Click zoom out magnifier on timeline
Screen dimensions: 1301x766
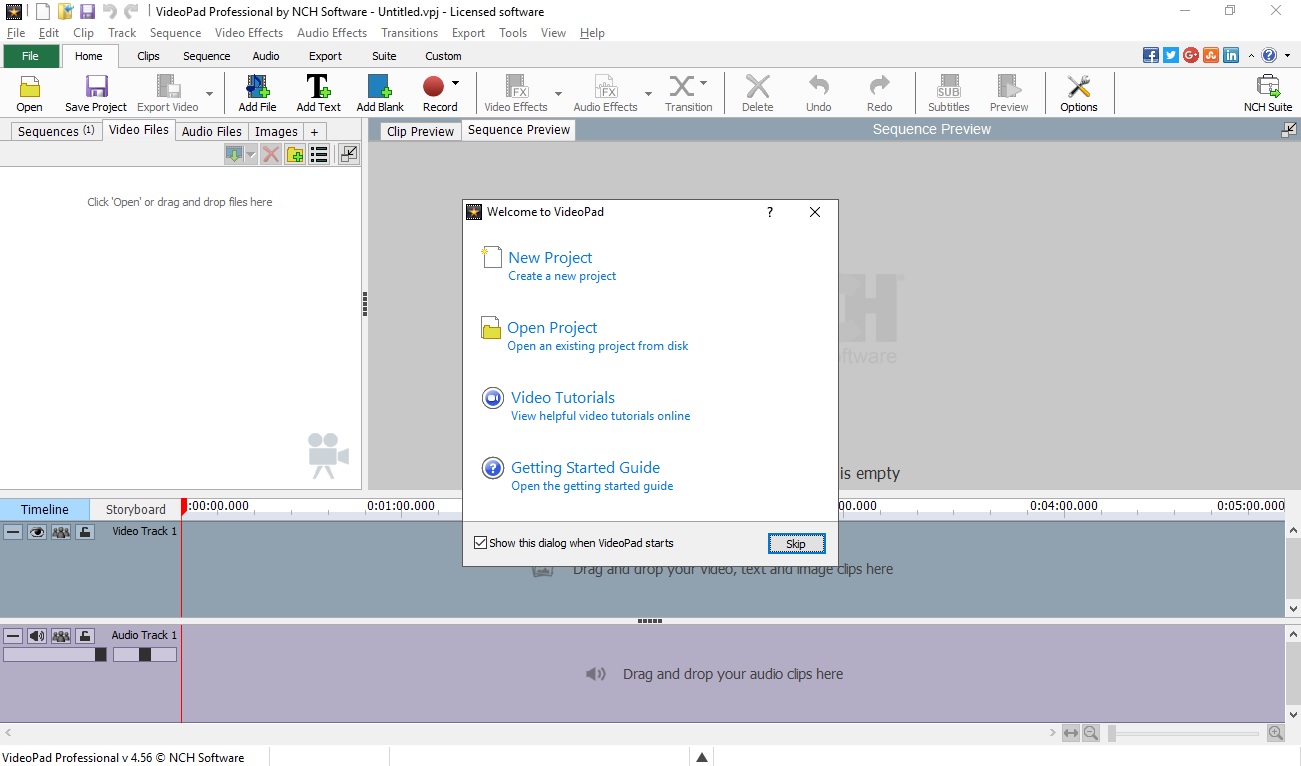point(1091,733)
